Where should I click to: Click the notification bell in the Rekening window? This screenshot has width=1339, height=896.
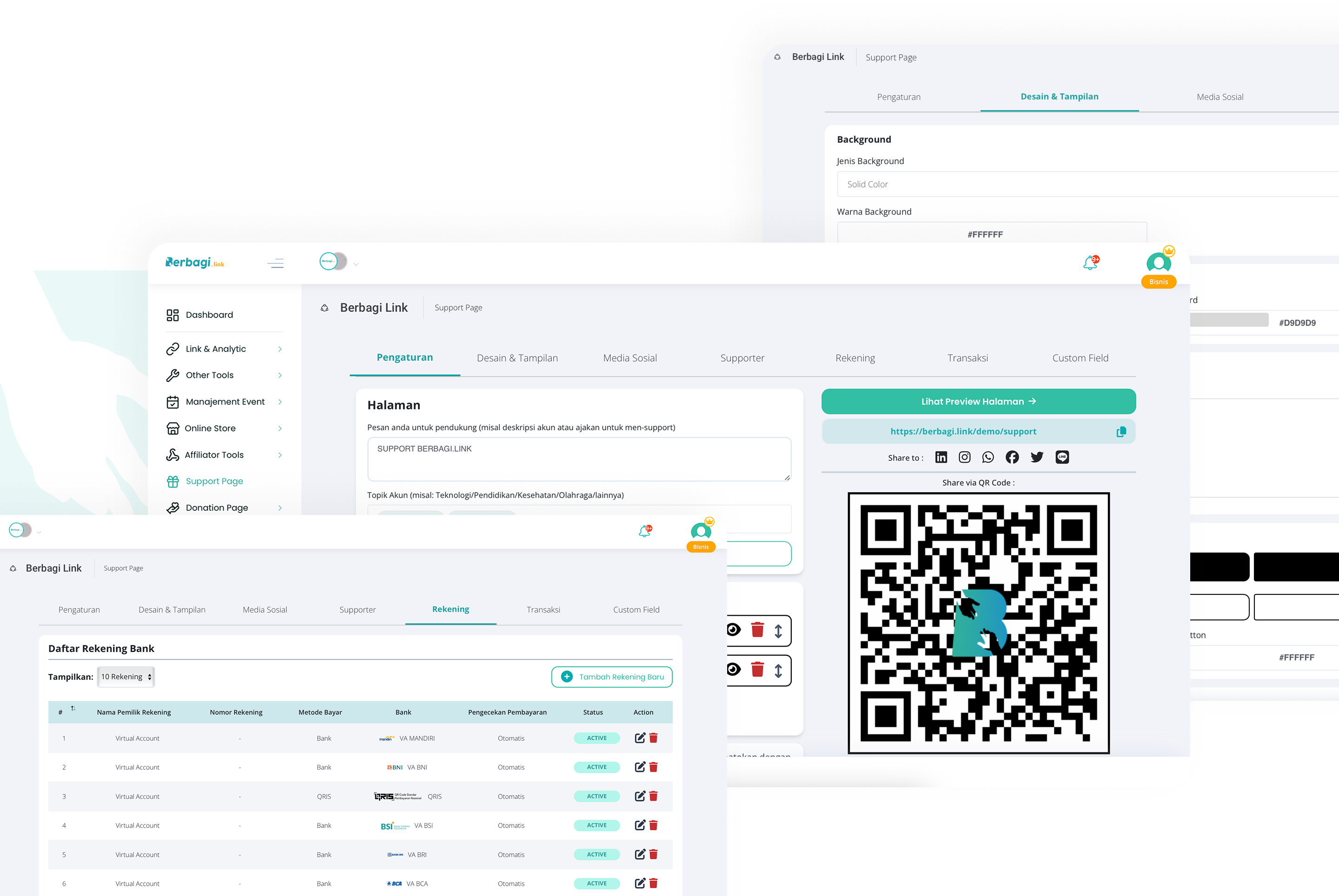645,531
